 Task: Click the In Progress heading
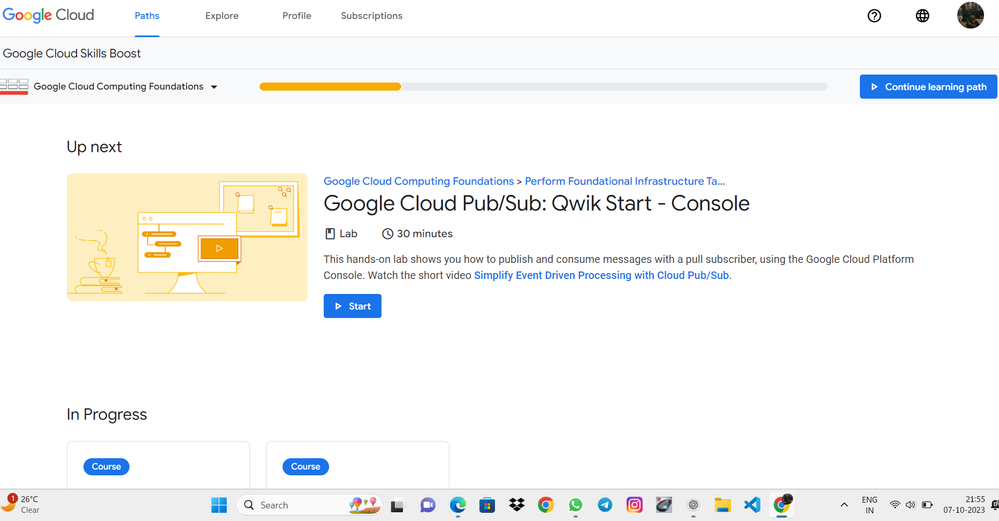click(x=107, y=415)
